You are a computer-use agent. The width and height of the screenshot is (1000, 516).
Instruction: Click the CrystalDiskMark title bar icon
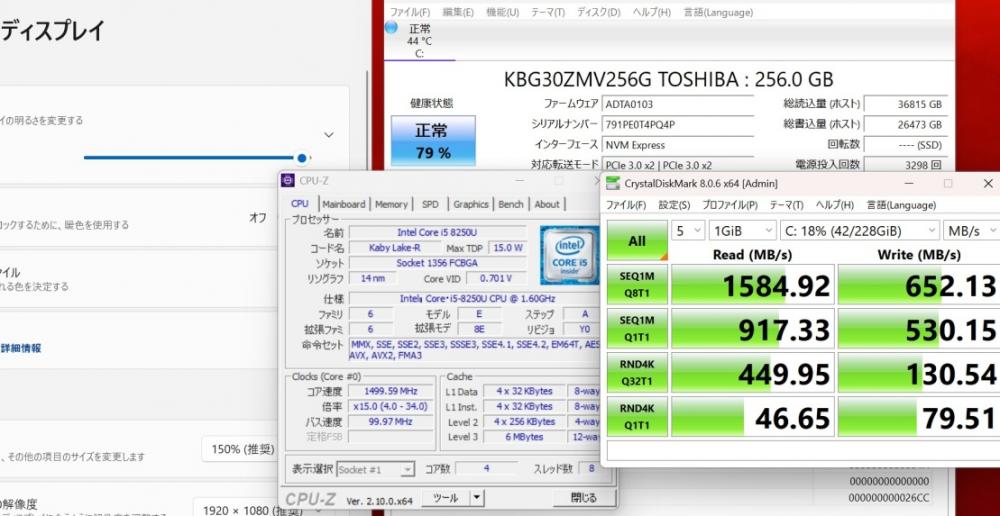tap(612, 184)
